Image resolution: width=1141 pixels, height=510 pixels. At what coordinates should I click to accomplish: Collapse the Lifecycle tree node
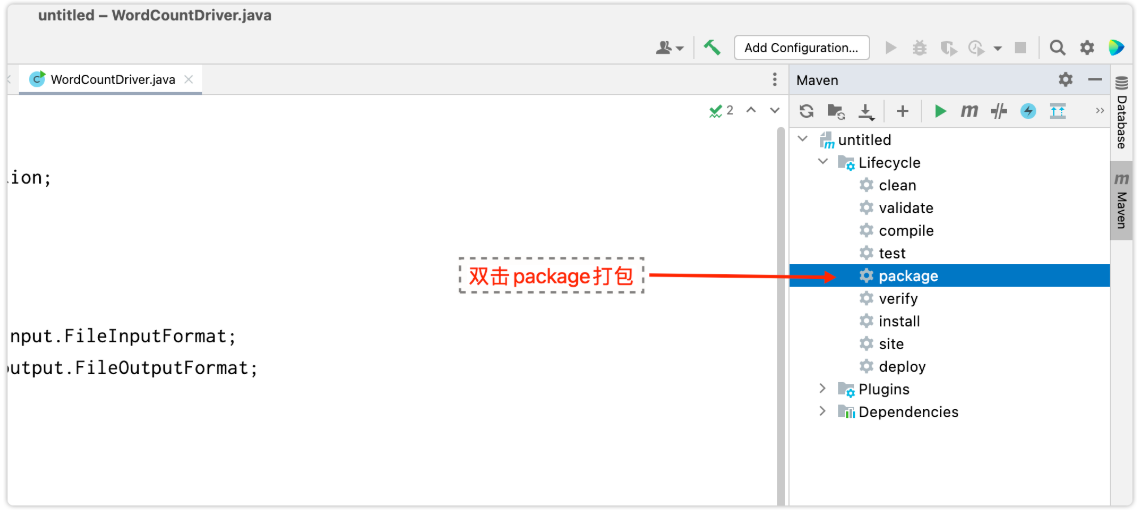coord(823,162)
